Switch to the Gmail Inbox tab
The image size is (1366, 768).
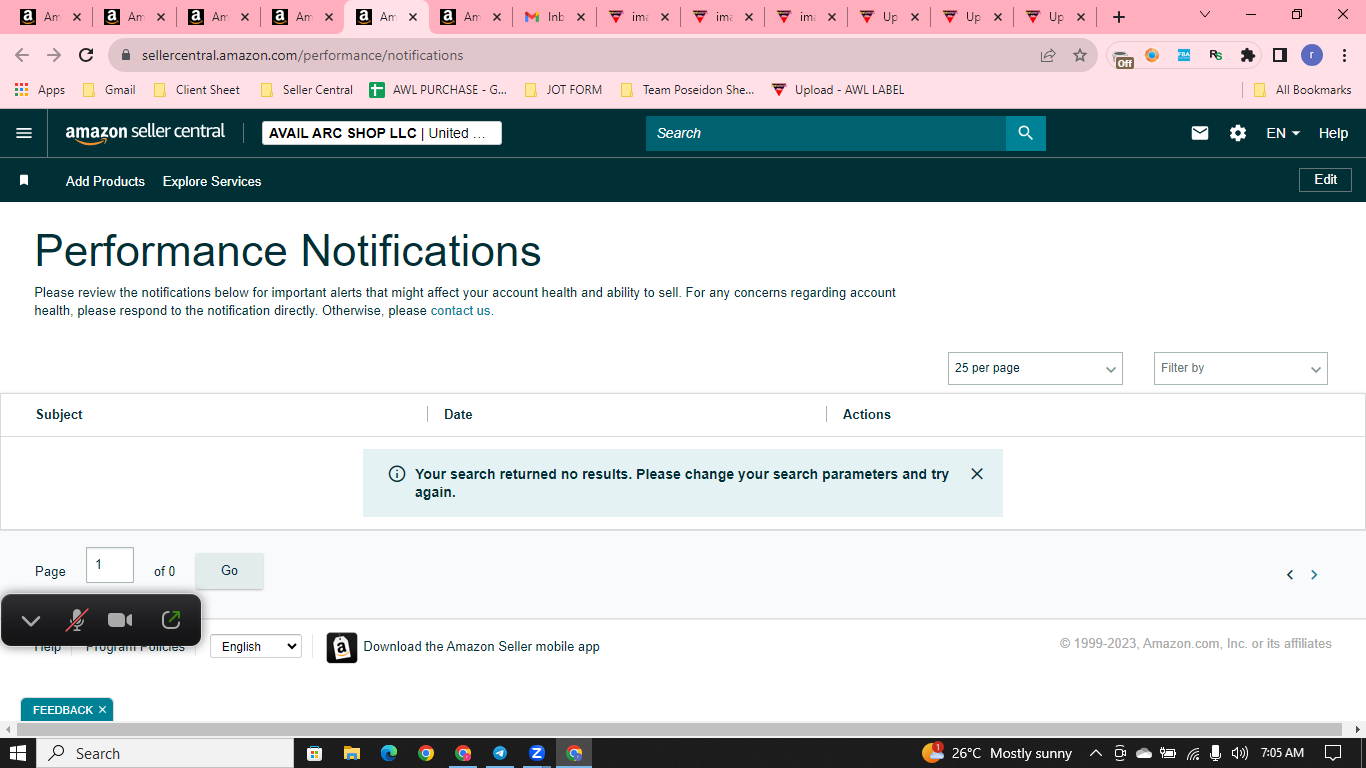[x=554, y=17]
